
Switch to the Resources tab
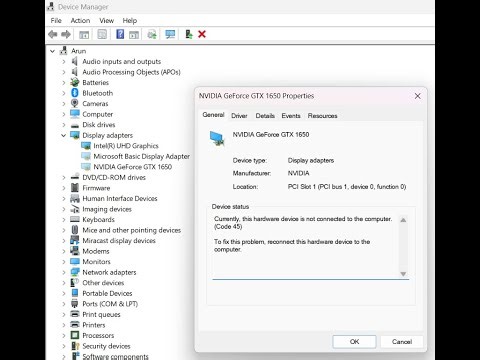pos(322,116)
